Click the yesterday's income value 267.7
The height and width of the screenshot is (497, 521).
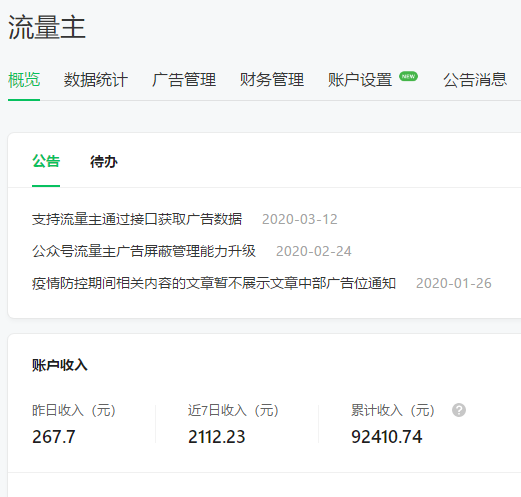point(54,437)
